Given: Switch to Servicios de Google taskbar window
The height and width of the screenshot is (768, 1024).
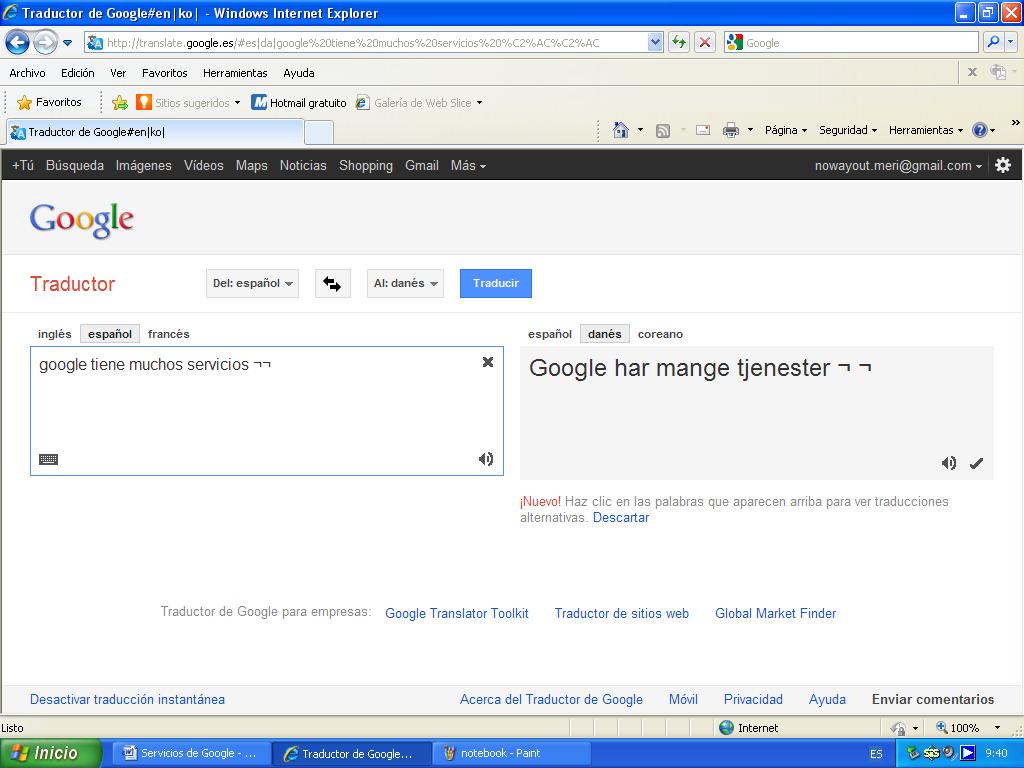Looking at the screenshot, I should pos(191,753).
